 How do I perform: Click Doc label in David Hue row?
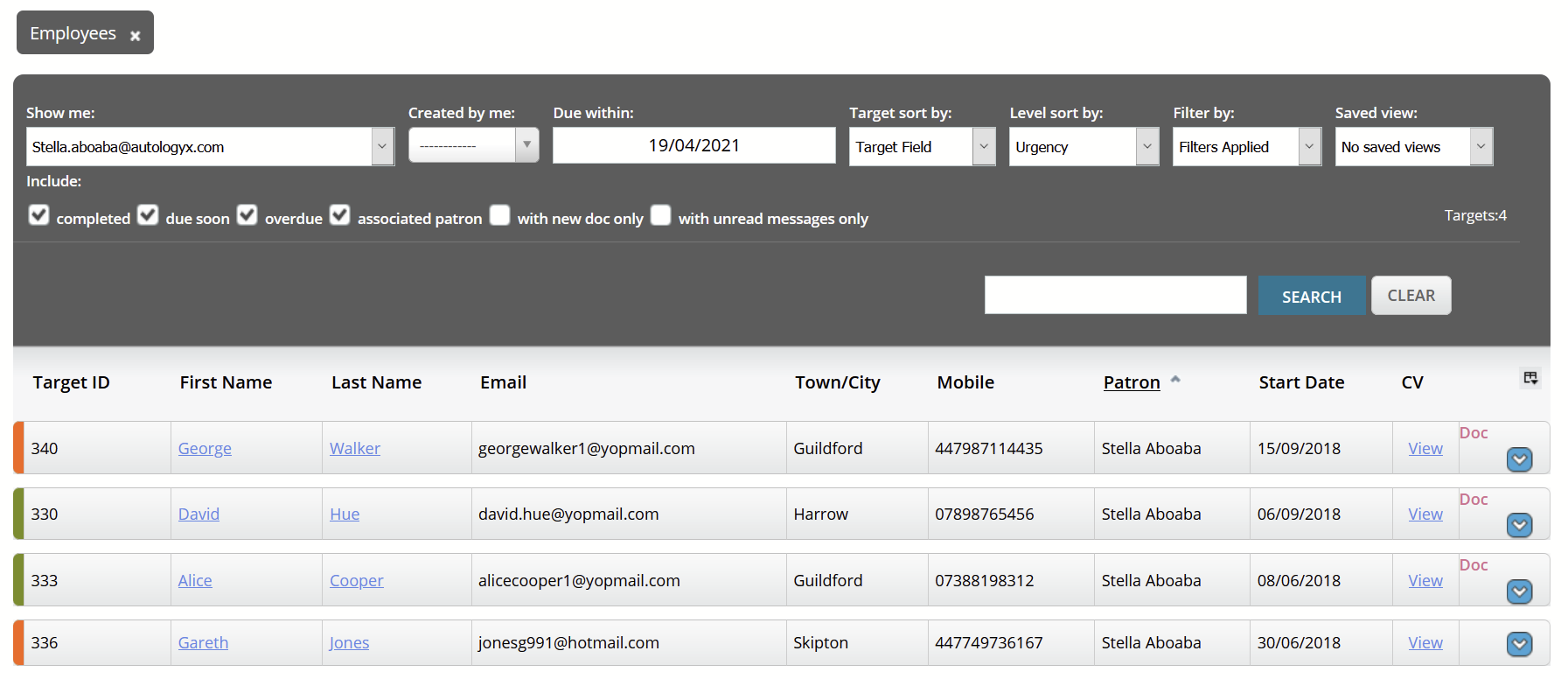click(x=1474, y=499)
